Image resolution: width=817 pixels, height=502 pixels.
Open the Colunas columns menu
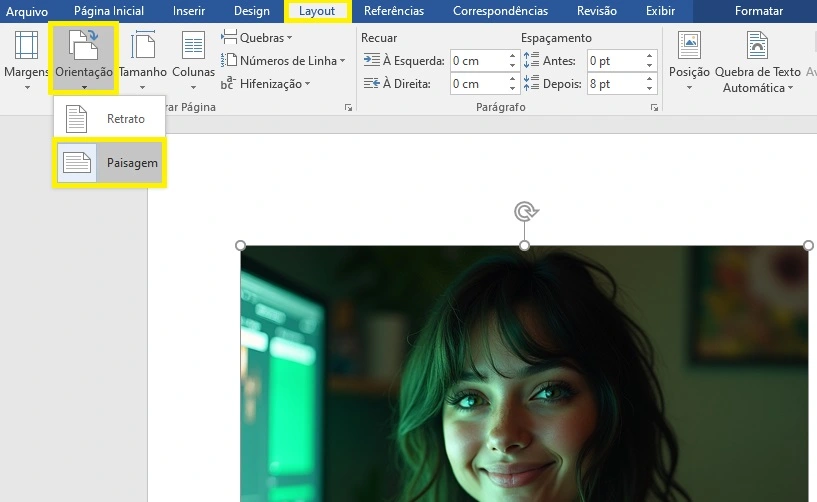pos(193,59)
